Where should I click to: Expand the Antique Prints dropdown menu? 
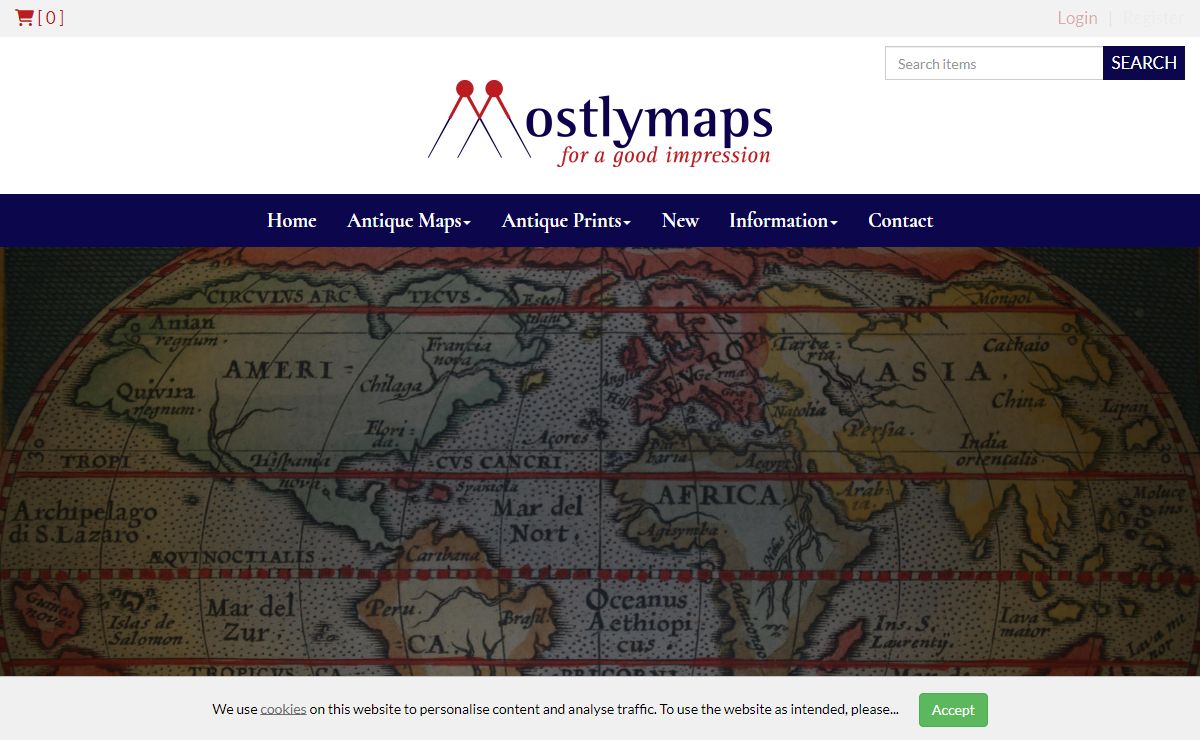pyautogui.click(x=566, y=220)
